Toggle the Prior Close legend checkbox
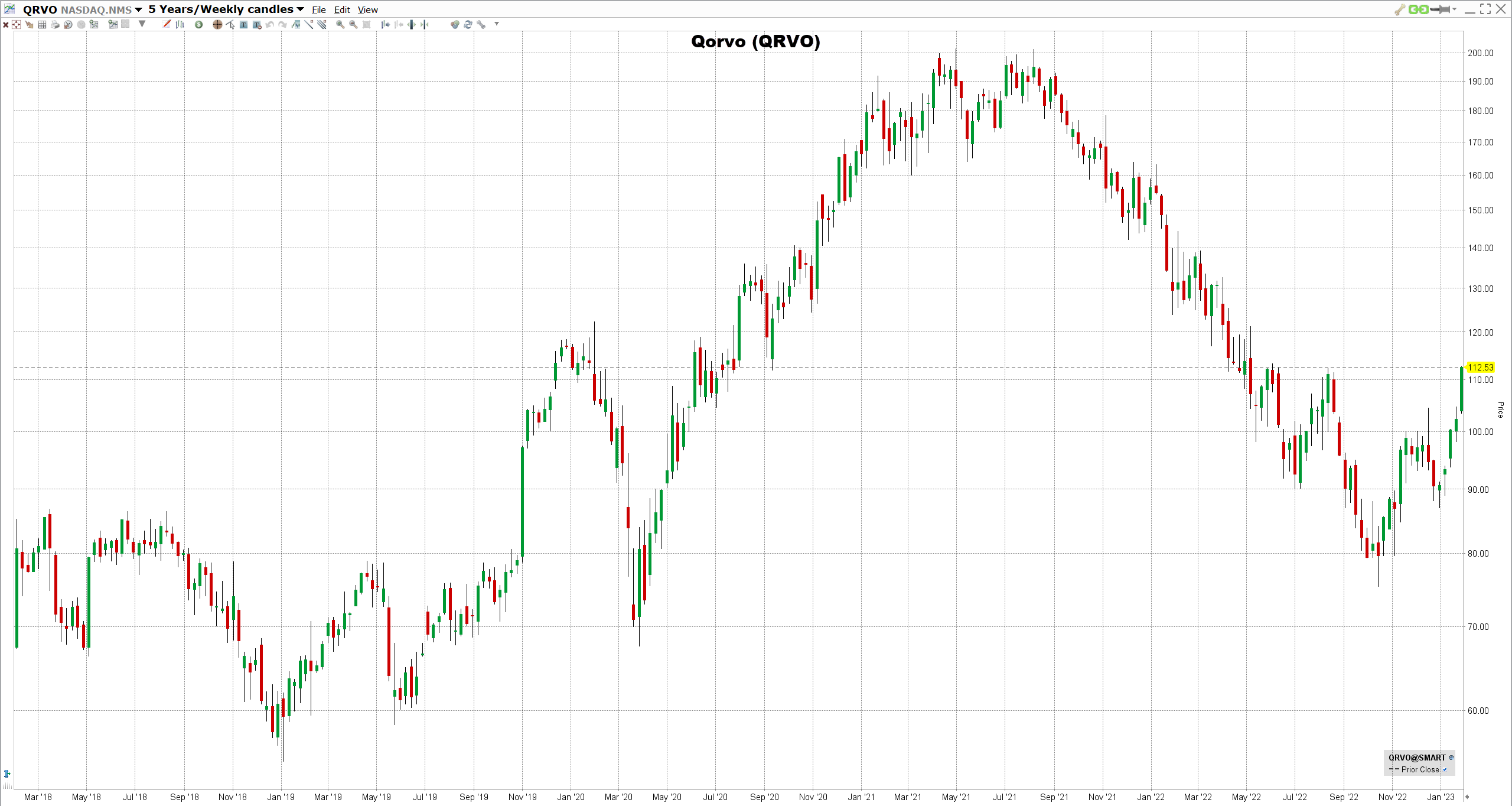Image resolution: width=1512 pixels, height=806 pixels. (x=1445, y=769)
